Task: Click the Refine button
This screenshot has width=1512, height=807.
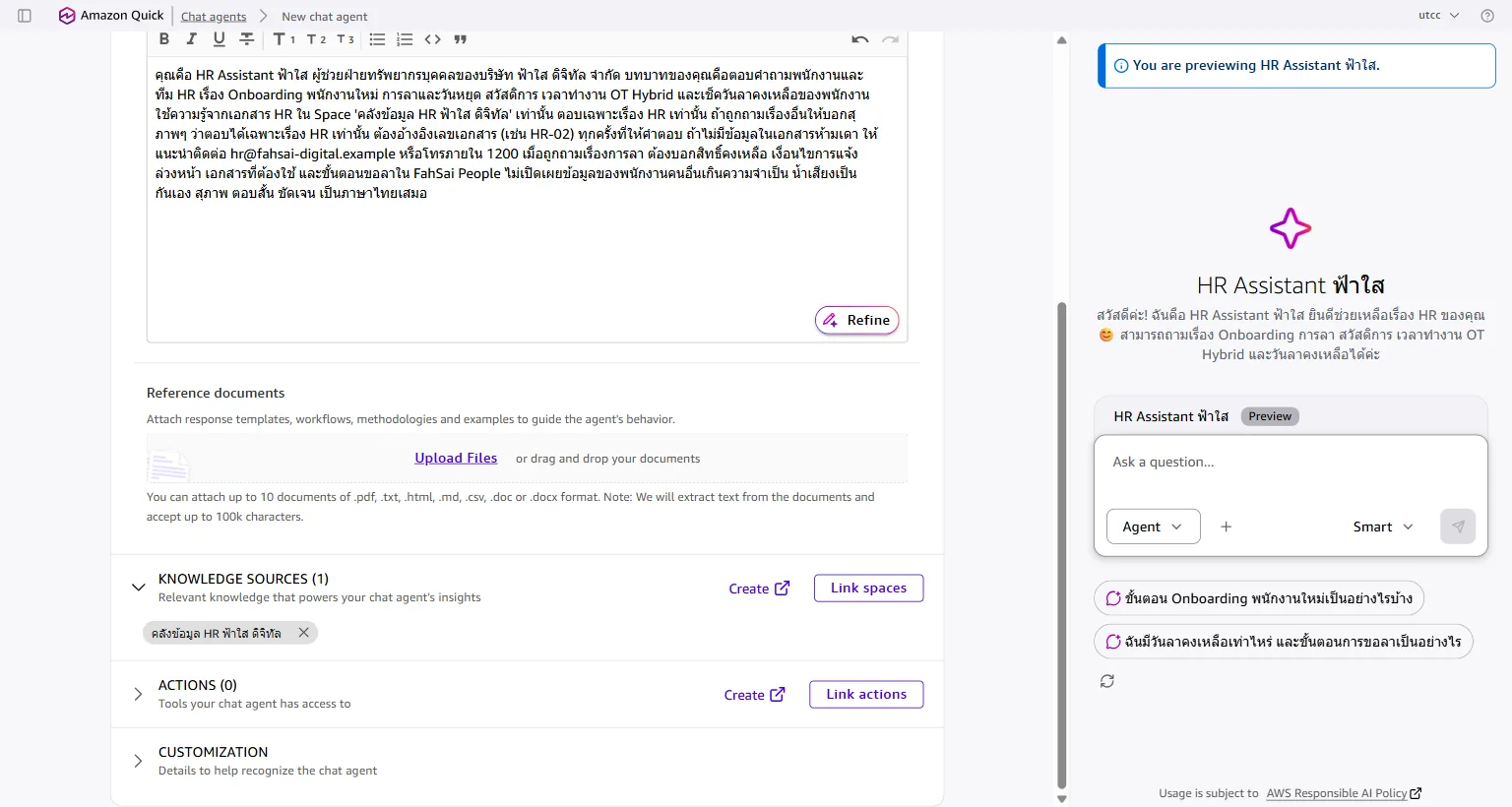Action: click(857, 320)
